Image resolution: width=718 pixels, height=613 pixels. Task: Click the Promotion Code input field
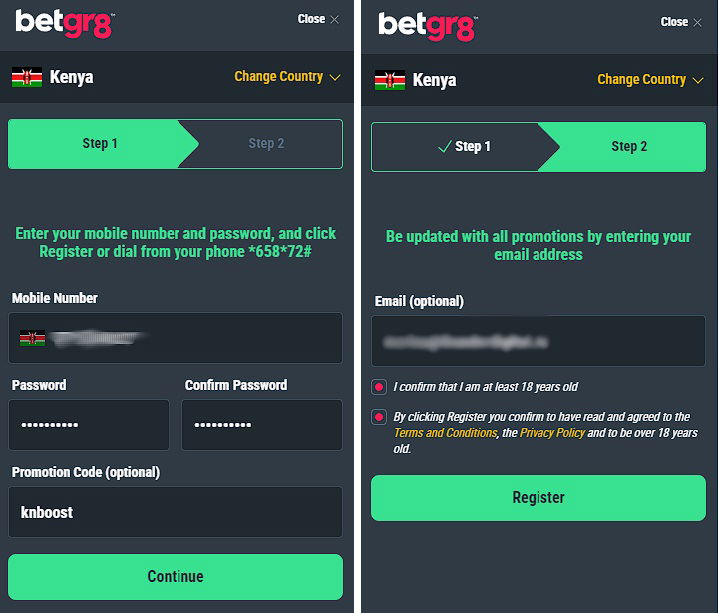coord(175,512)
